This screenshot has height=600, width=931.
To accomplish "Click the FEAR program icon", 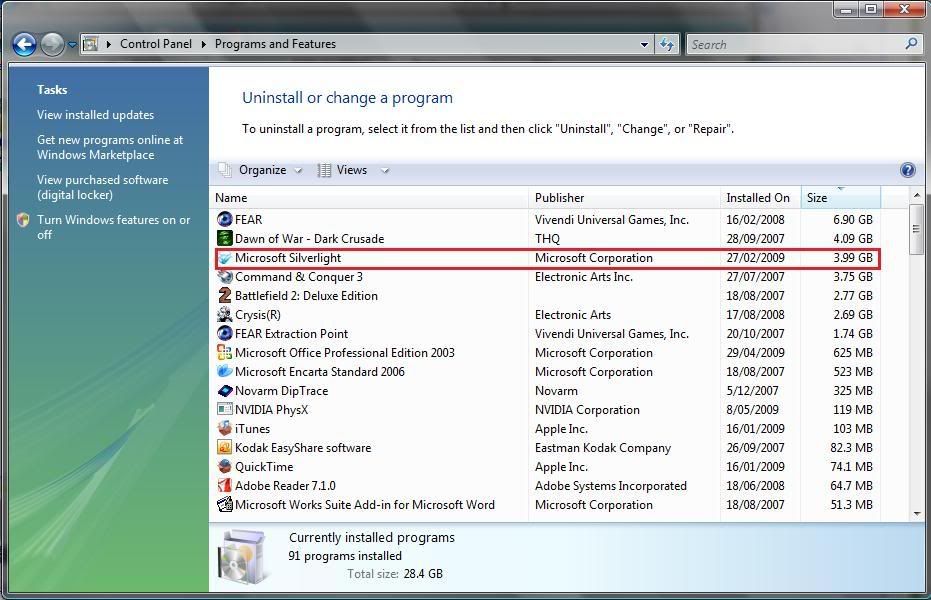I will tap(224, 219).
